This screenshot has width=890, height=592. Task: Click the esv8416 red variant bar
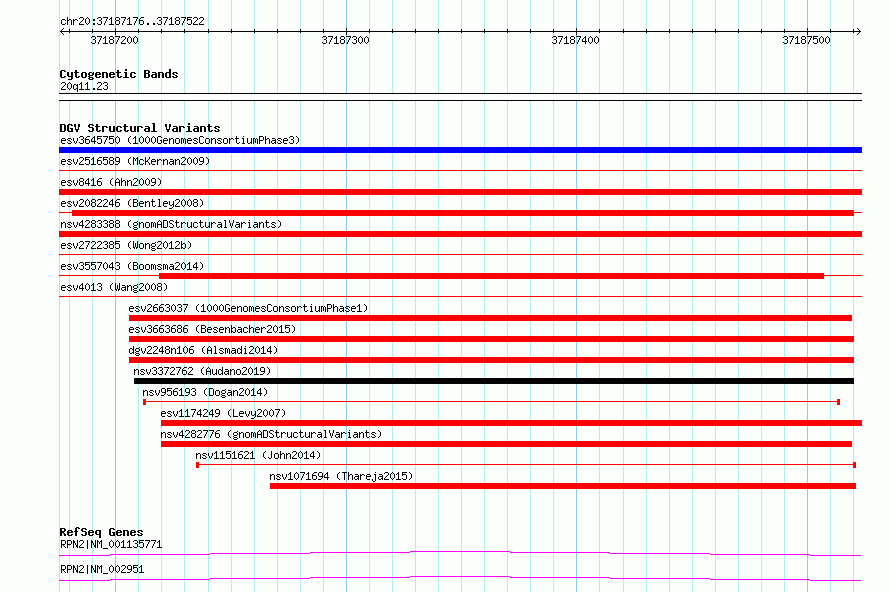click(x=460, y=192)
